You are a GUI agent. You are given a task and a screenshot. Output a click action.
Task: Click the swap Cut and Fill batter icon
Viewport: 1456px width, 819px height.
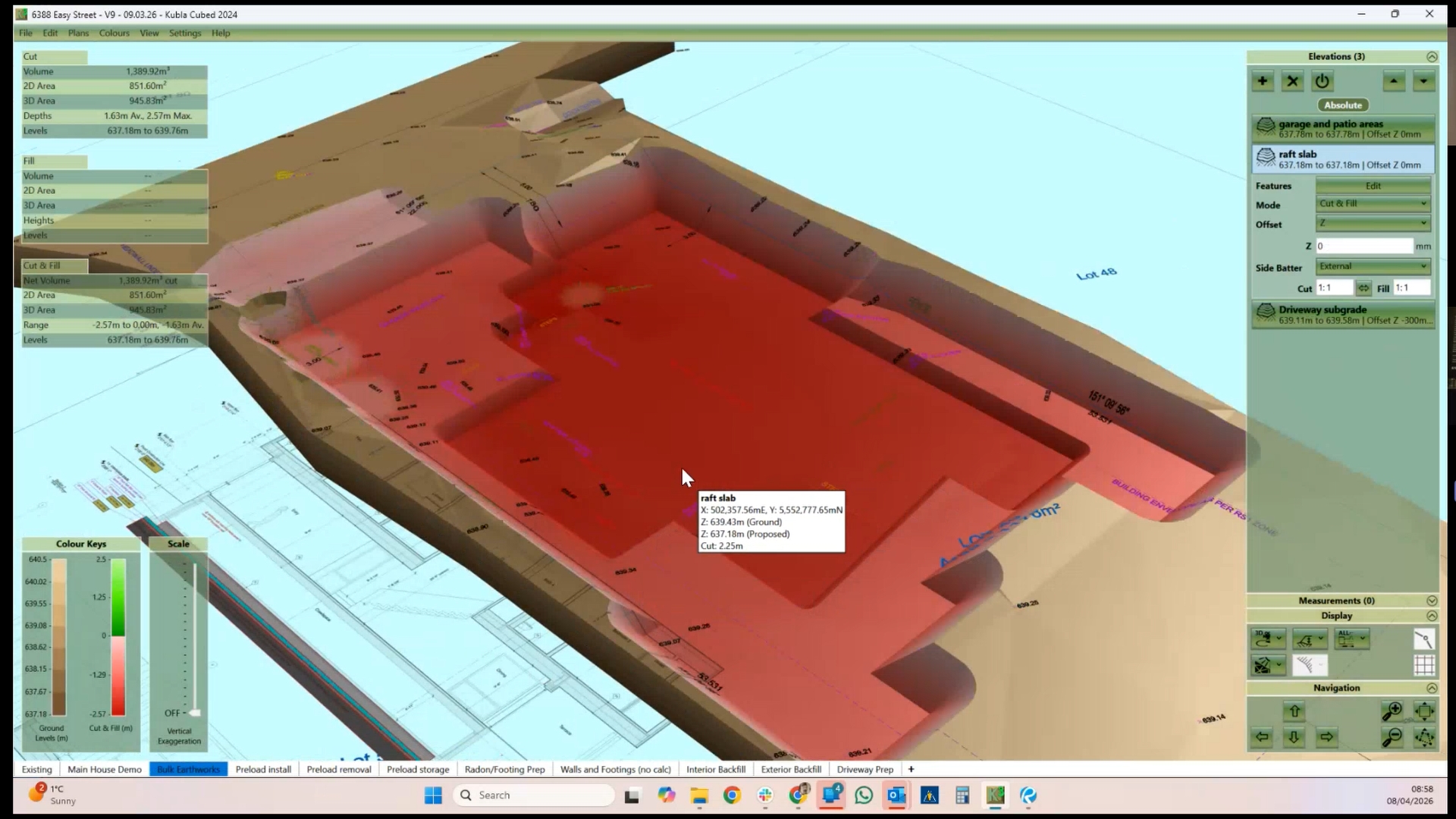click(x=1363, y=288)
